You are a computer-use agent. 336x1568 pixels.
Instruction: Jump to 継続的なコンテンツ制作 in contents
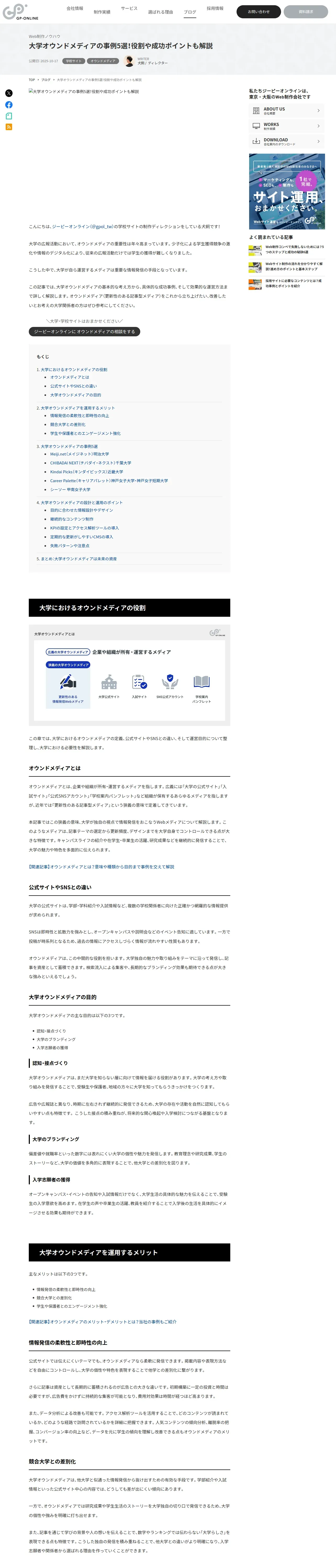(72, 519)
